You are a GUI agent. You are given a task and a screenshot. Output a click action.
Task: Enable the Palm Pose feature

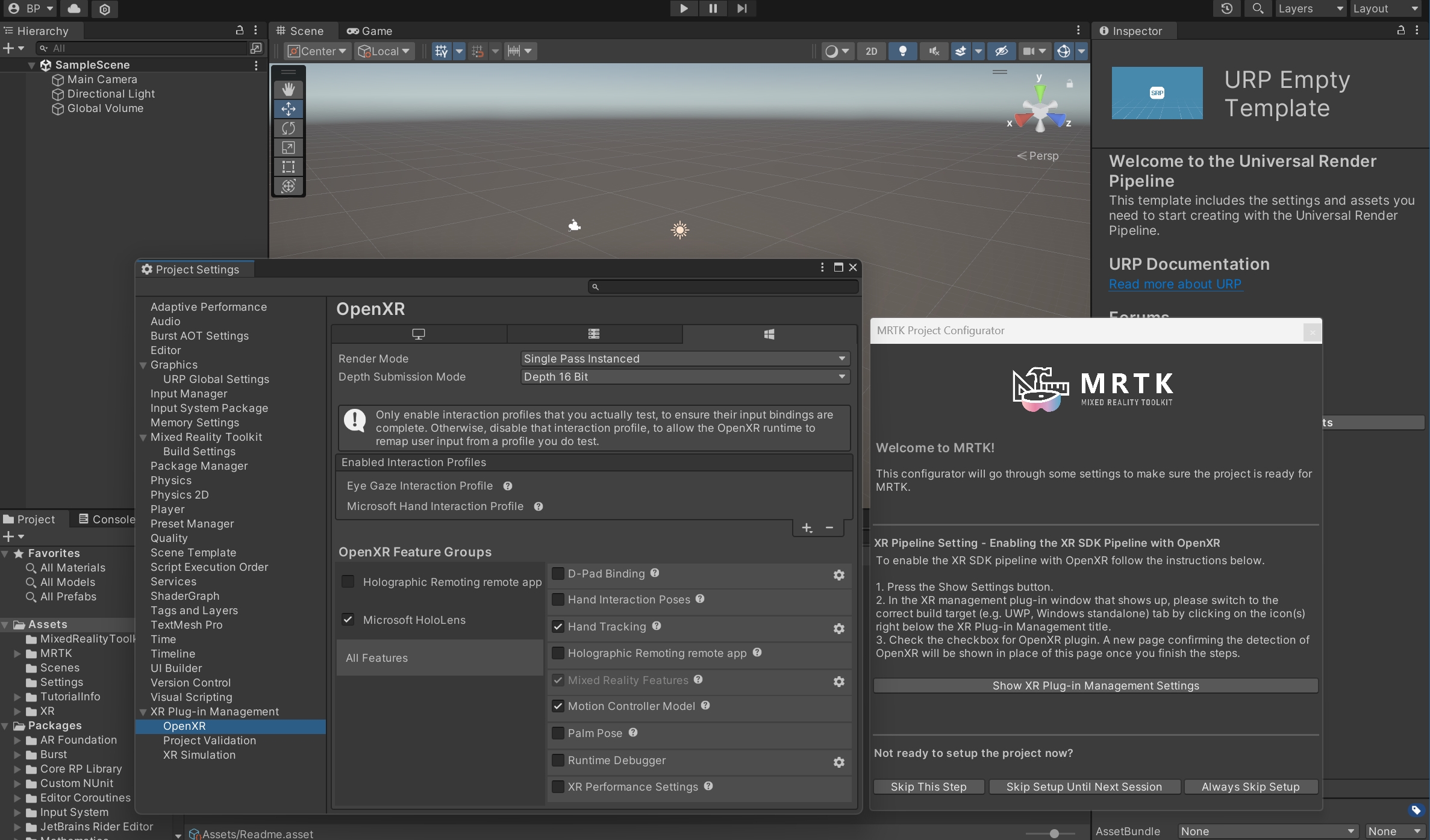point(558,733)
